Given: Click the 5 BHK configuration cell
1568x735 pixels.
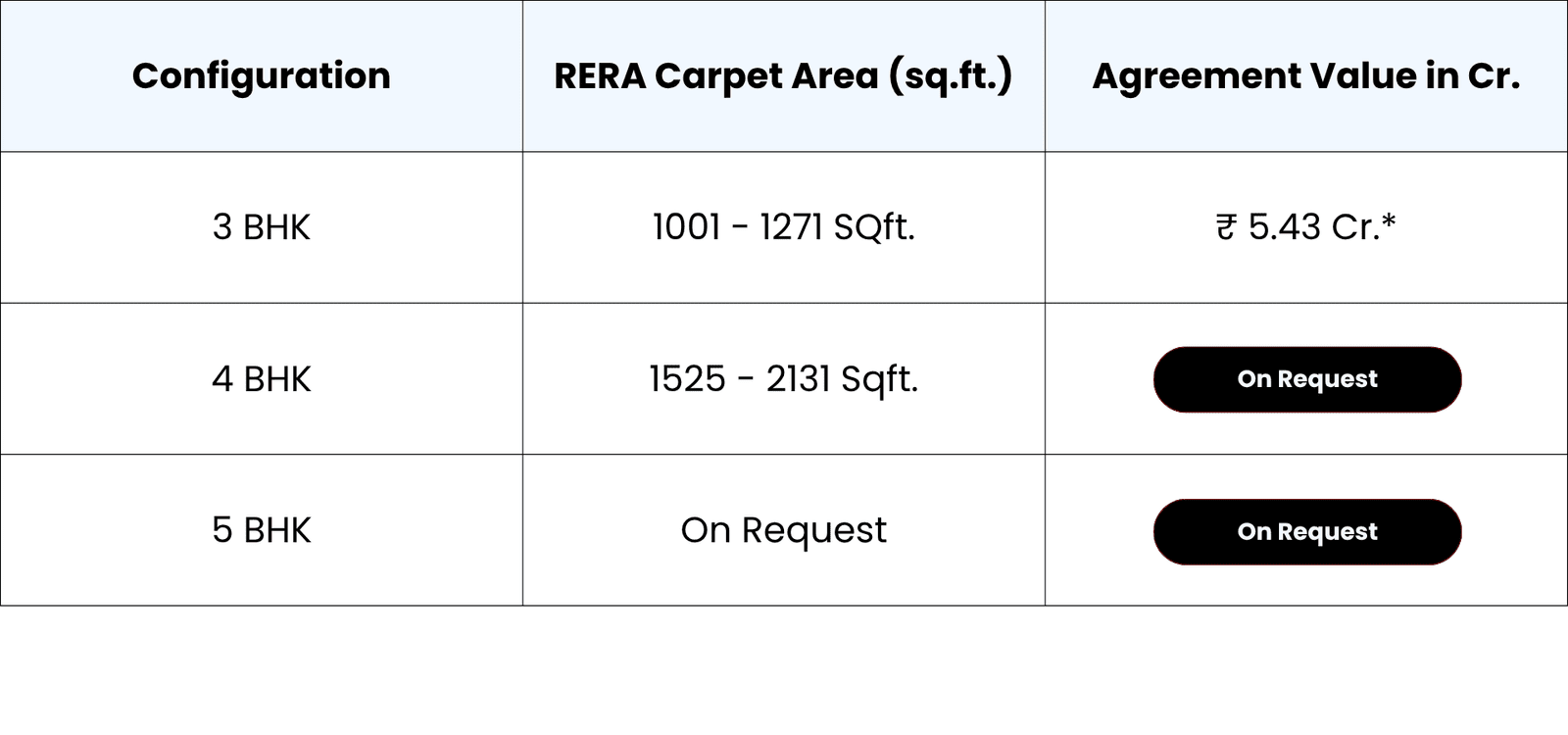Looking at the screenshot, I should [261, 530].
